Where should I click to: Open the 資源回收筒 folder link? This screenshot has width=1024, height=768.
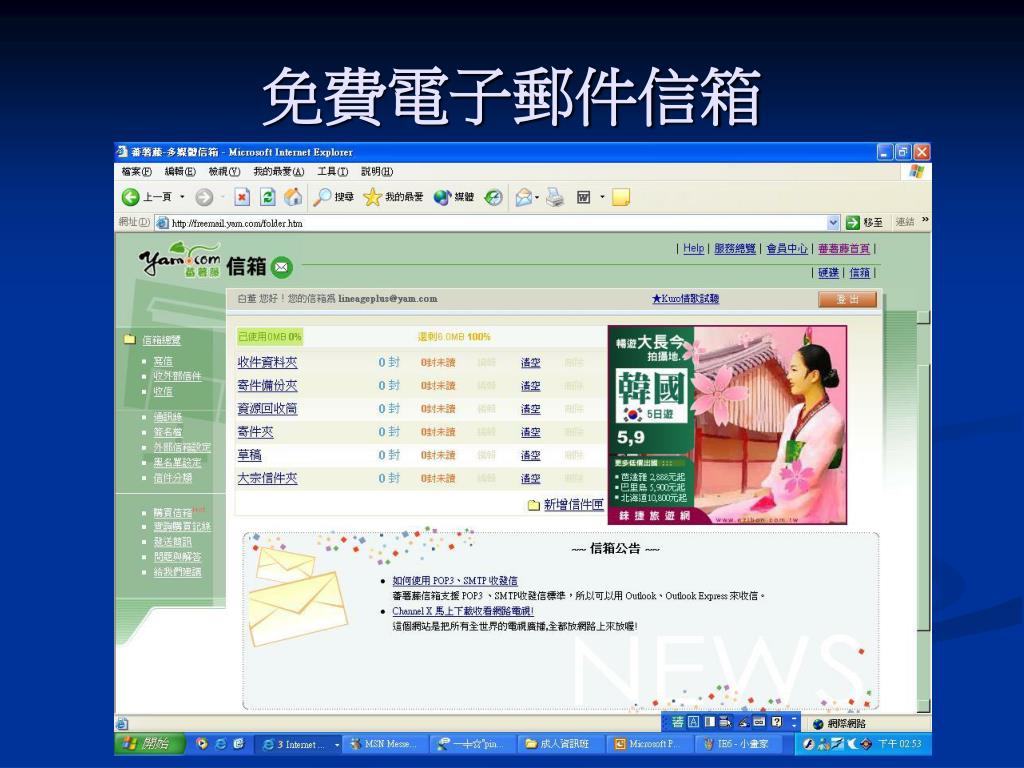tap(267, 409)
